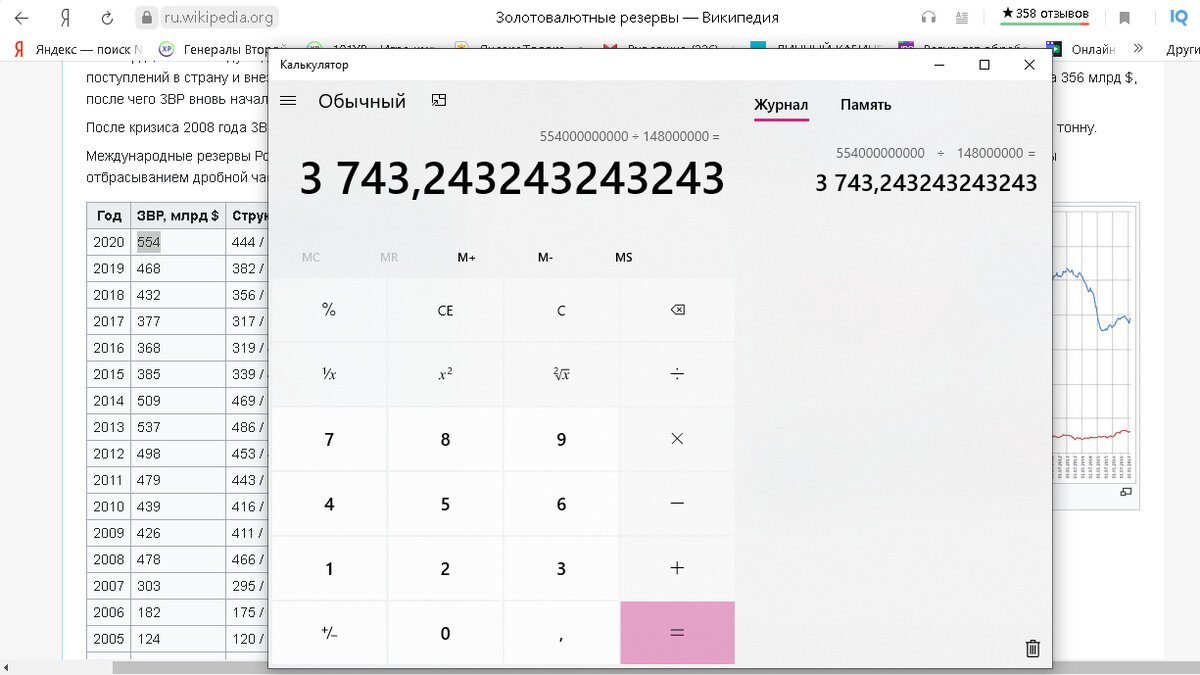Viewport: 1200px width, 675px height.
Task: Open Яндекс — поиск bookmark
Action: (x=78, y=48)
